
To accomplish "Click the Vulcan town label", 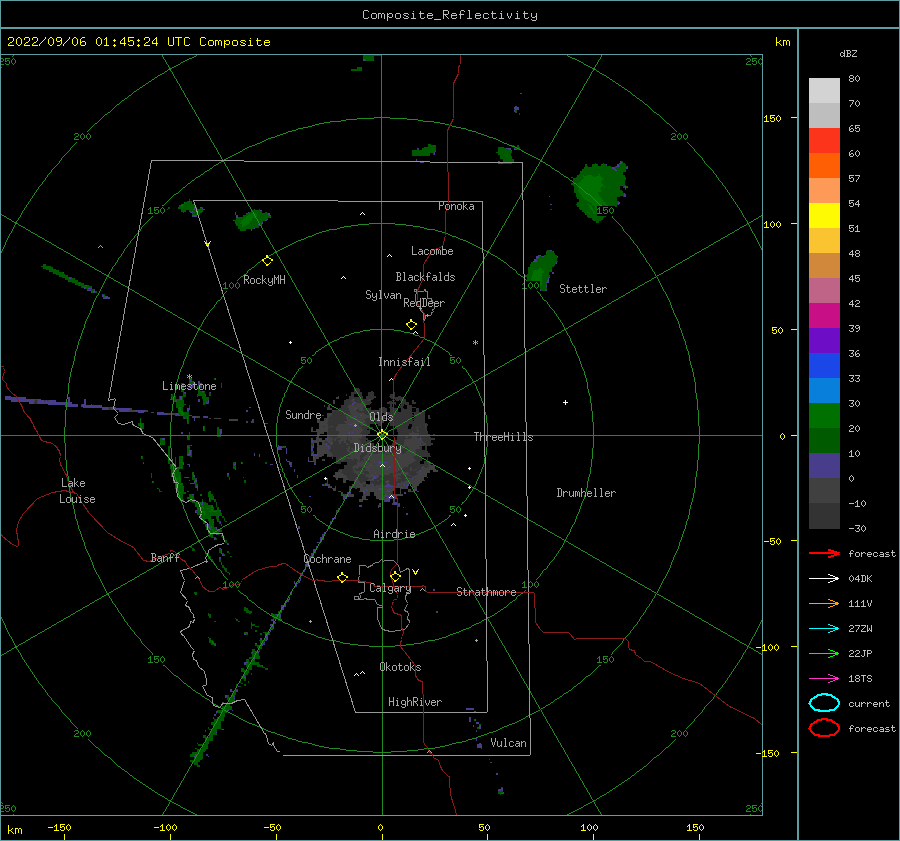I will [x=509, y=743].
